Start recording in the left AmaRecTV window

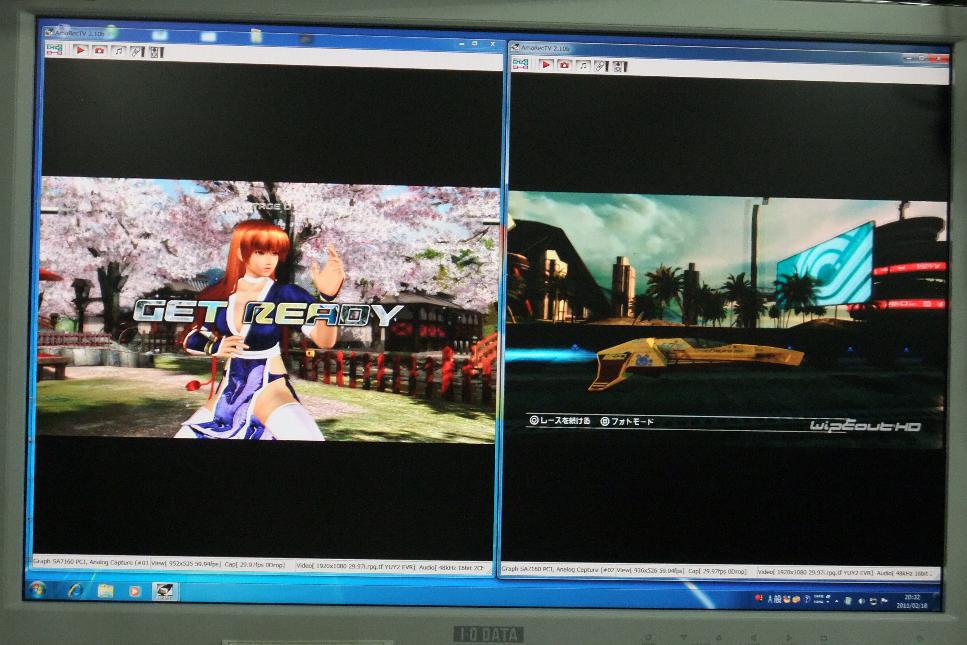pos(80,50)
